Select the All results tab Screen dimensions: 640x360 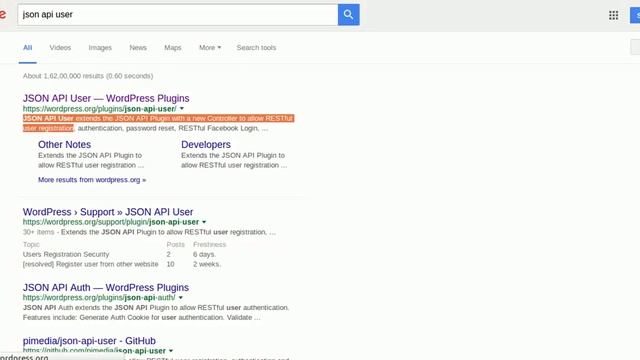[x=27, y=48]
